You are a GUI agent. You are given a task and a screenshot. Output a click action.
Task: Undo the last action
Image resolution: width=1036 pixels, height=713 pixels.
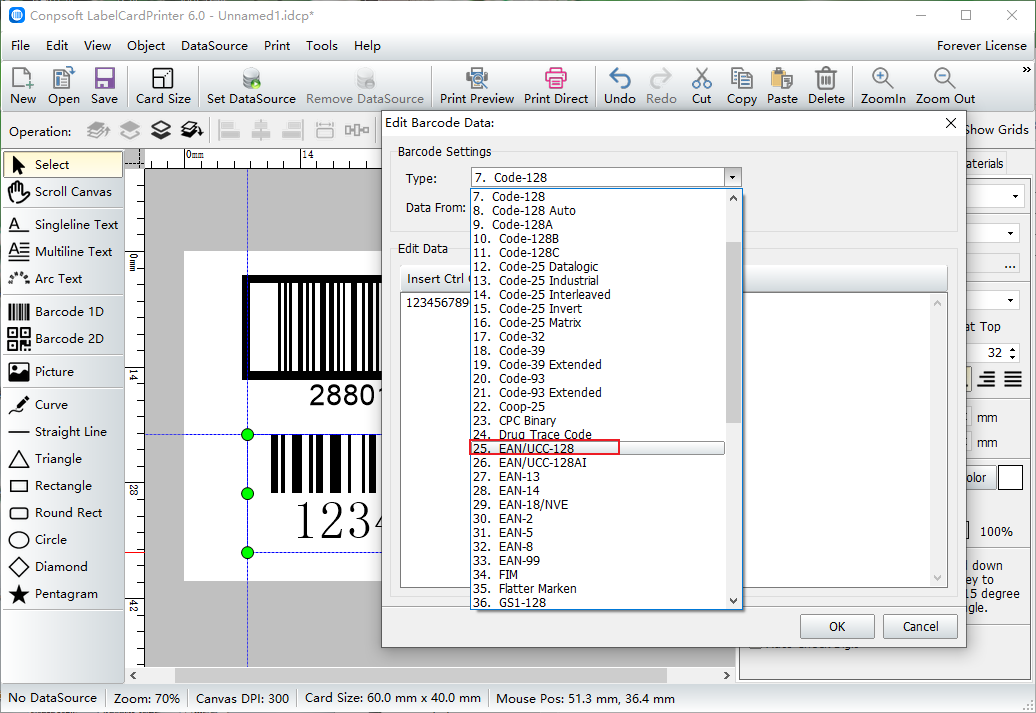click(x=620, y=86)
